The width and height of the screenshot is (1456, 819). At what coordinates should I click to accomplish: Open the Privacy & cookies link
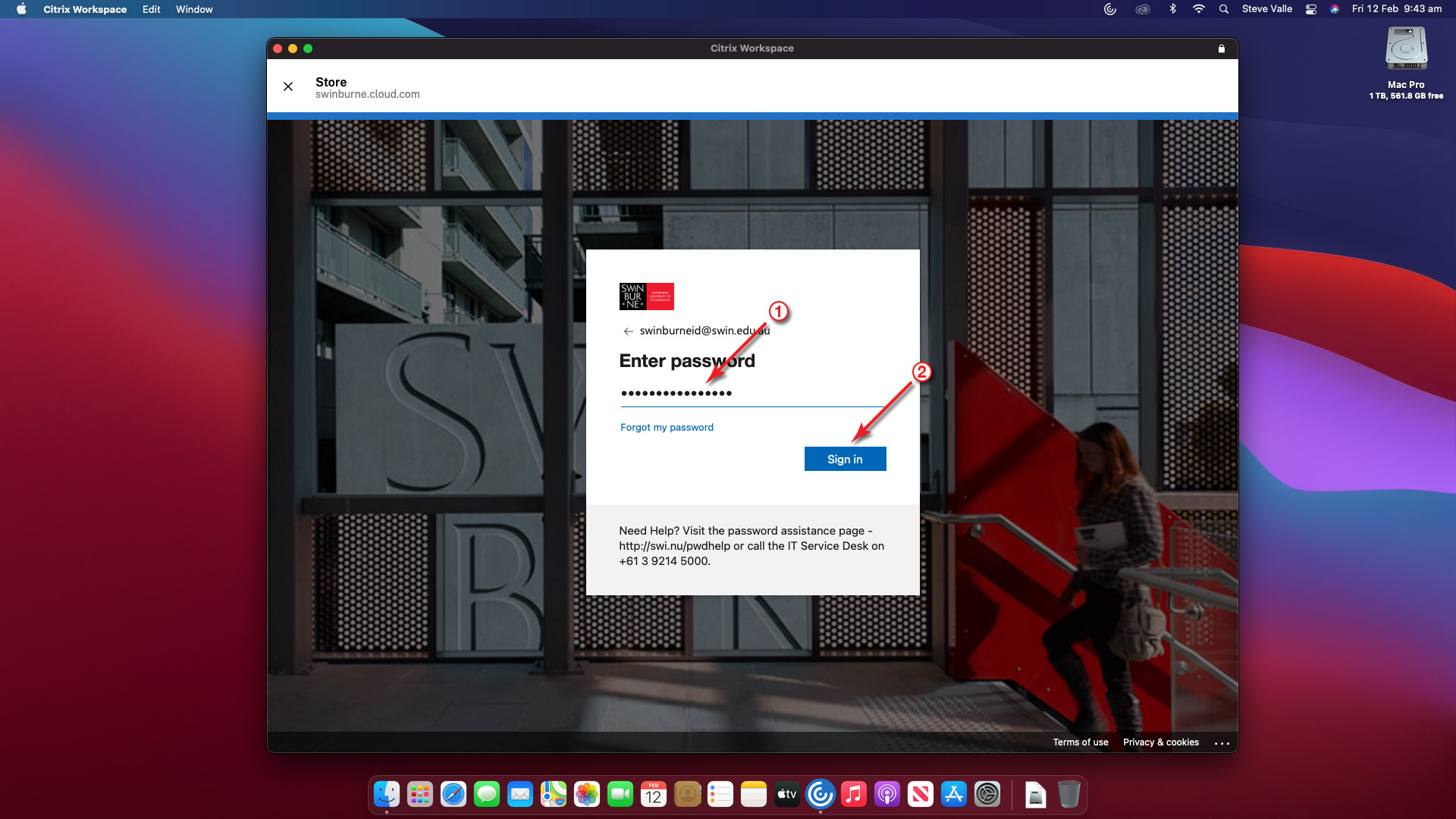pyautogui.click(x=1160, y=742)
